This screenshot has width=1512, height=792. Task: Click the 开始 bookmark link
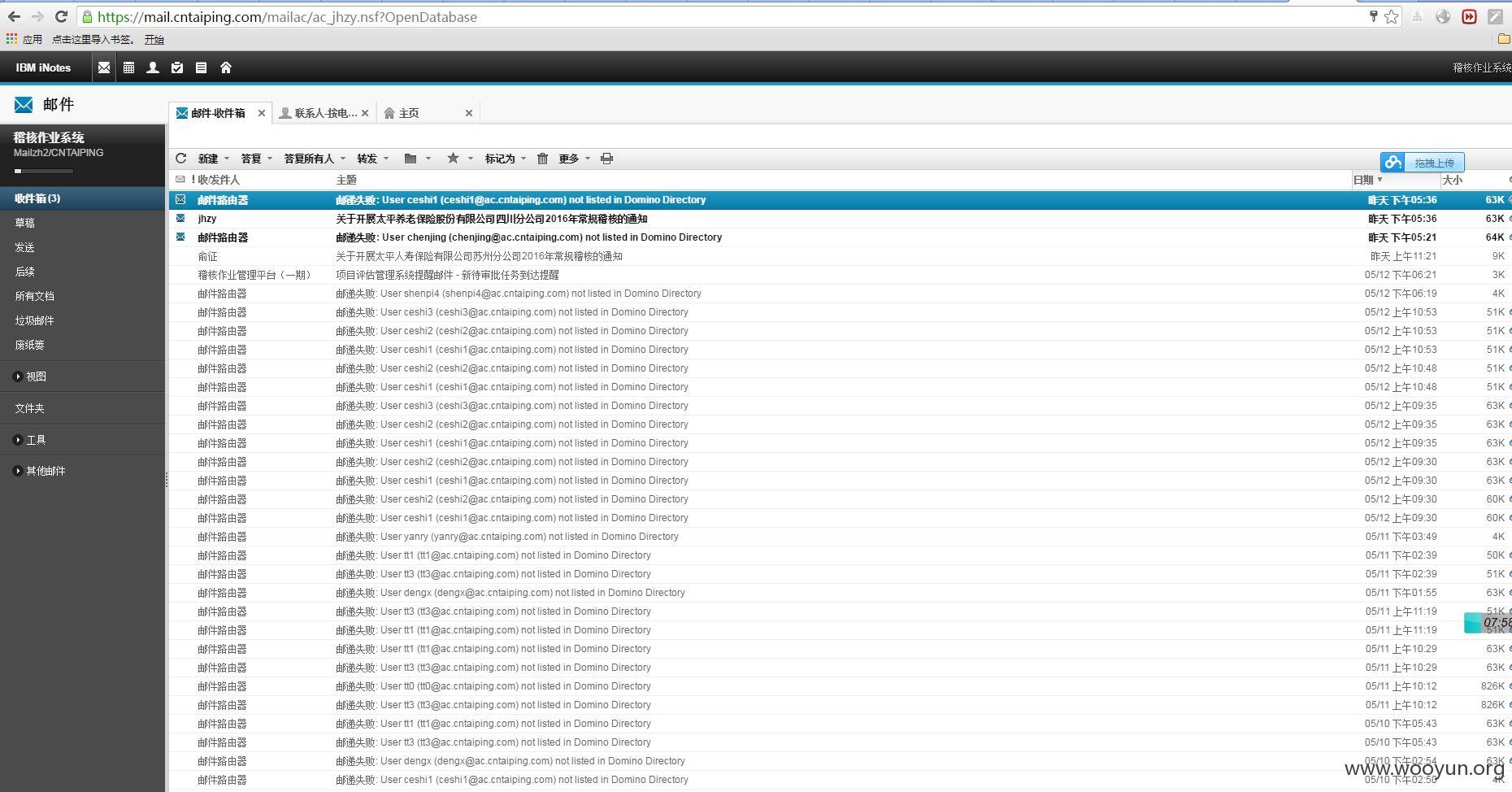pyautogui.click(x=154, y=39)
